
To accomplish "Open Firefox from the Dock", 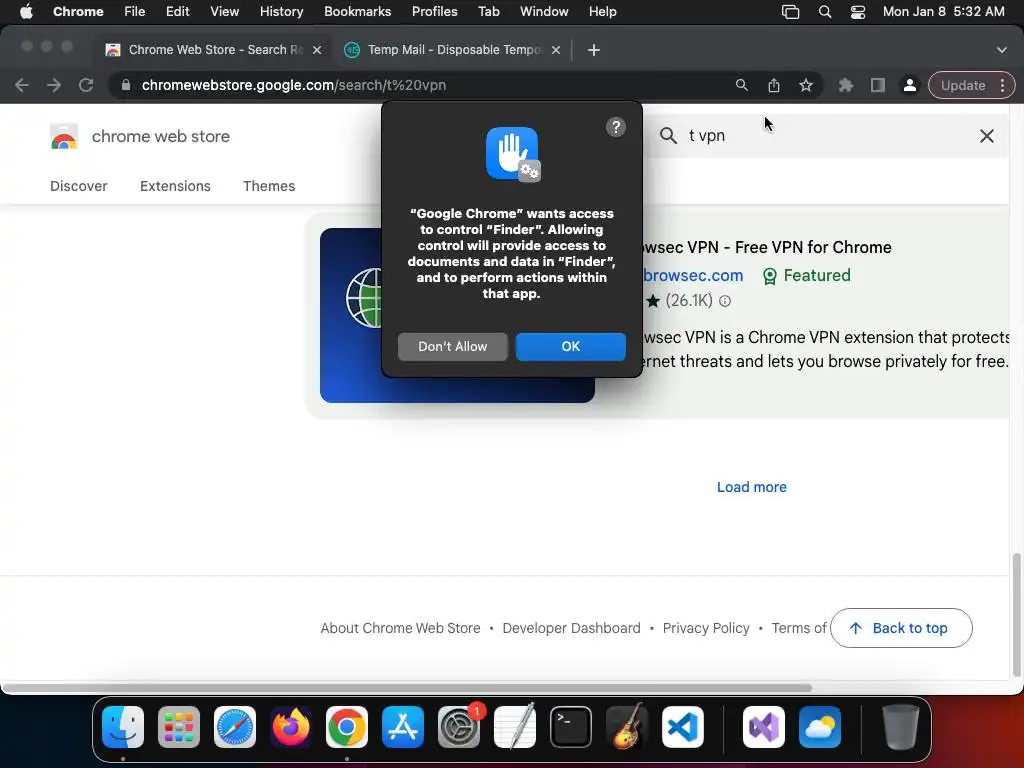I will 291,727.
